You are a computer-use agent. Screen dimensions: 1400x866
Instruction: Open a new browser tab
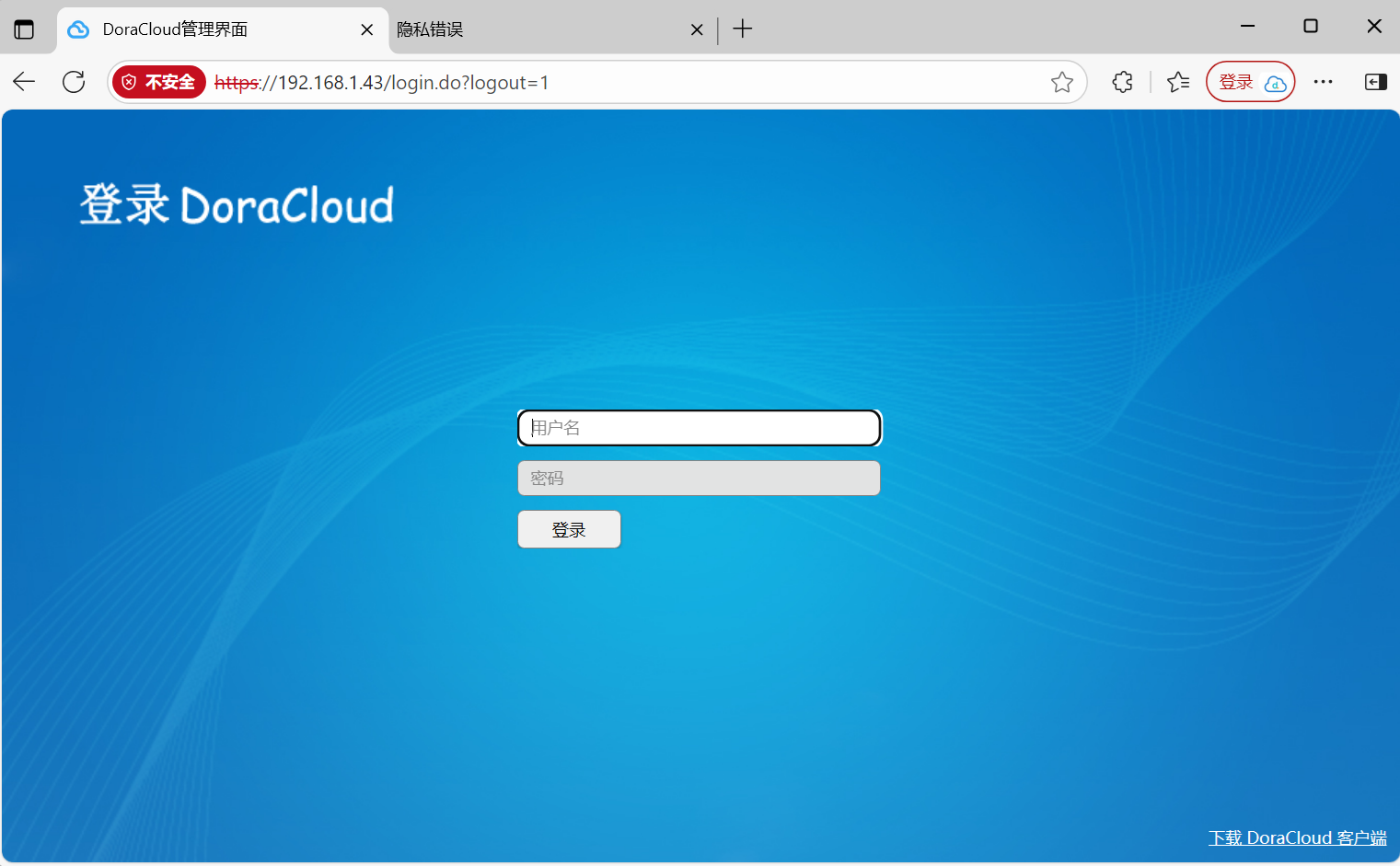[x=743, y=29]
